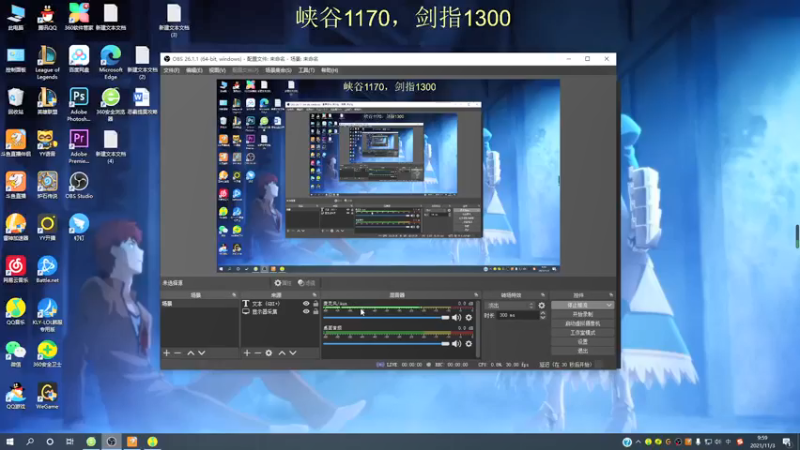Move the scene down in Scenes panel

click(x=202, y=353)
